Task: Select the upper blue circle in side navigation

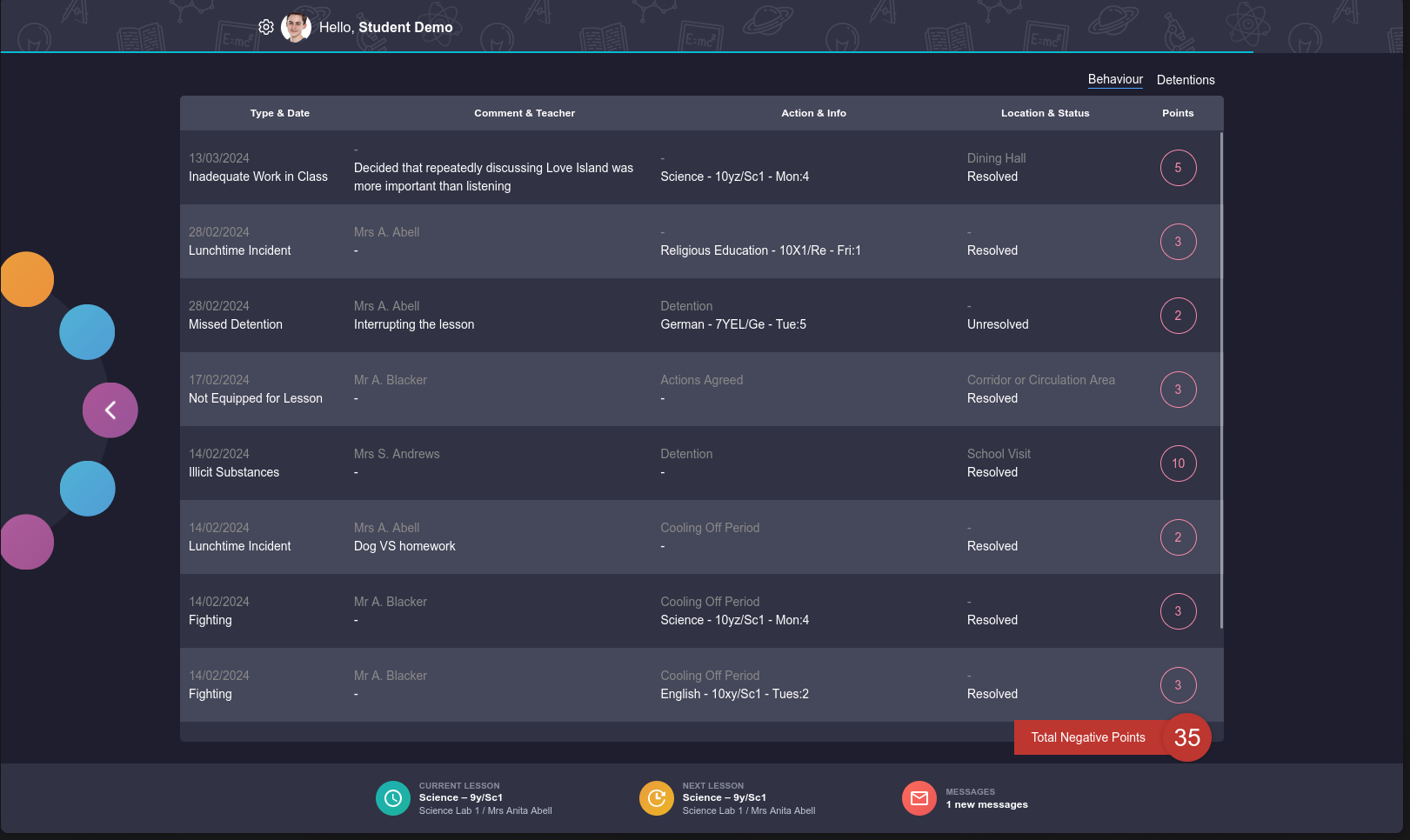Action: coord(87,332)
